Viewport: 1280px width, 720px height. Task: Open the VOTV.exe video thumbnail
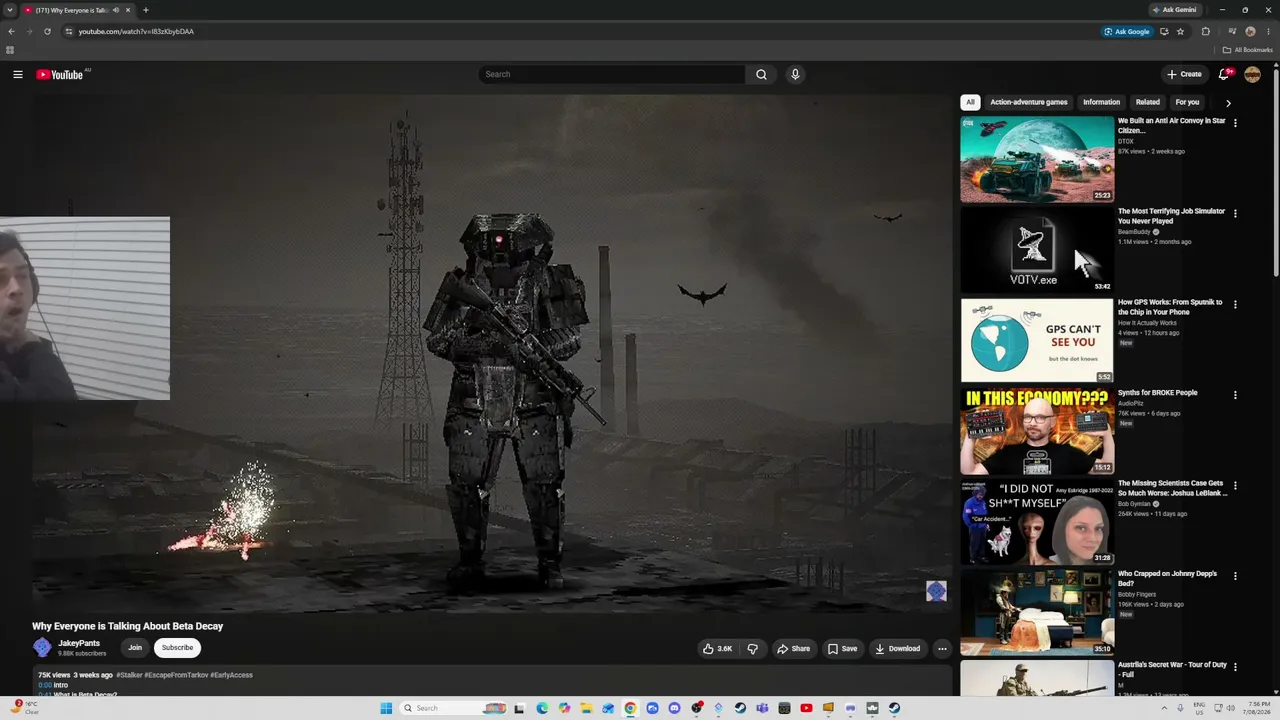coord(1037,250)
